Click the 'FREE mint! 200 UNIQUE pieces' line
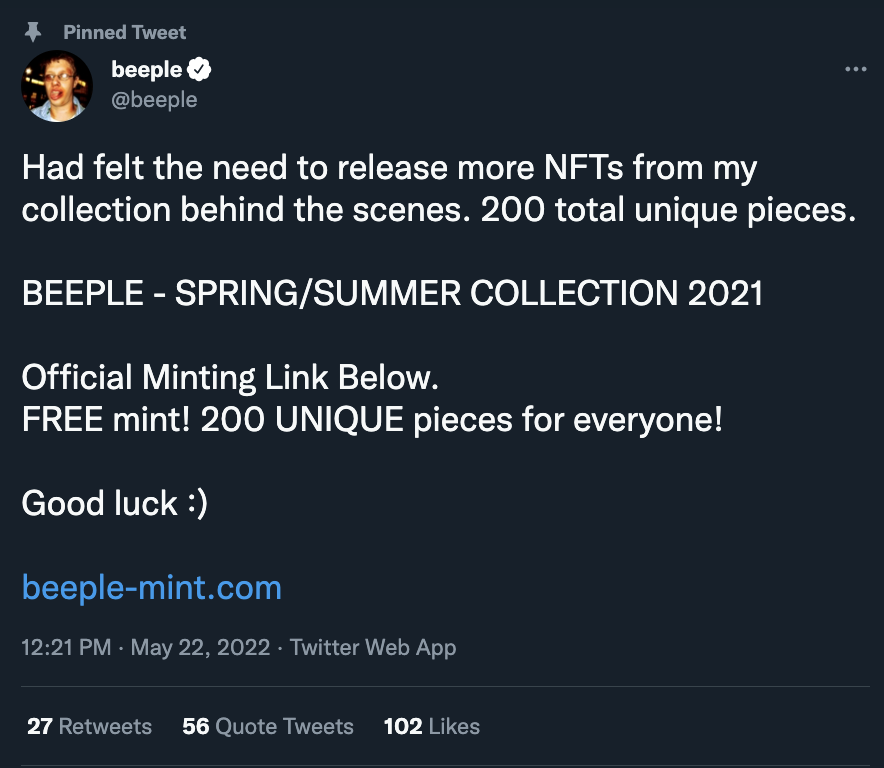This screenshot has height=768, width=884. pos(372,419)
